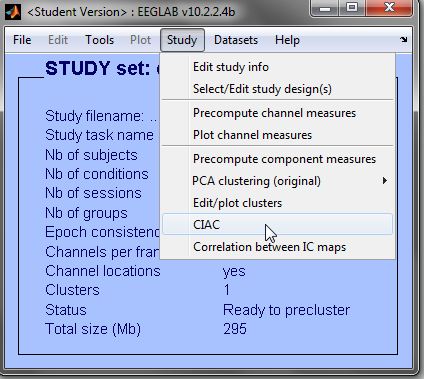Open the Plot menu
The width and height of the screenshot is (424, 379).
click(140, 40)
